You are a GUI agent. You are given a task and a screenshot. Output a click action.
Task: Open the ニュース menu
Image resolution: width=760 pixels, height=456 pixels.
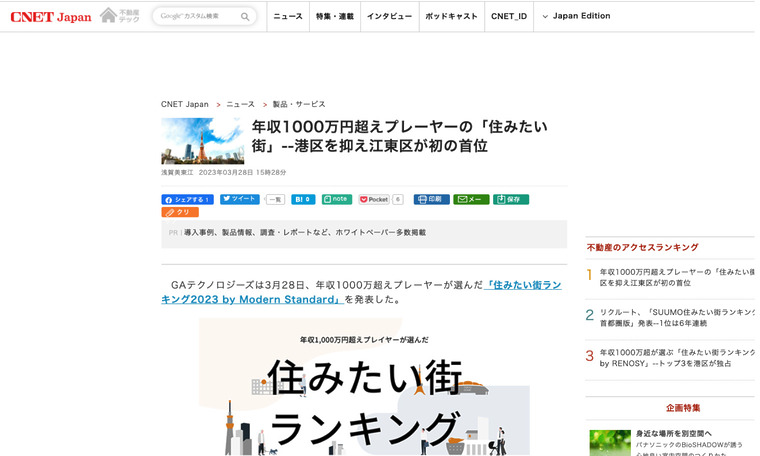click(288, 17)
